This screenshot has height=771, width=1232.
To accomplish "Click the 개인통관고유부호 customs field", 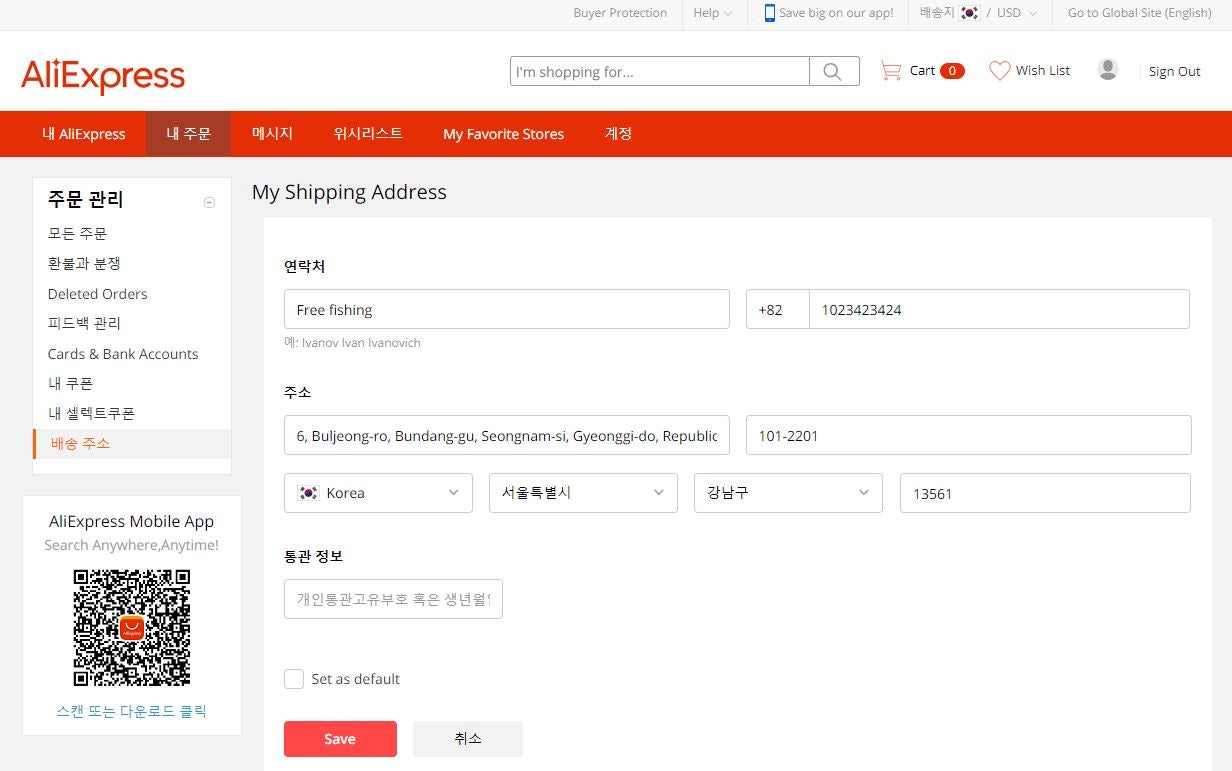I will click(393, 599).
